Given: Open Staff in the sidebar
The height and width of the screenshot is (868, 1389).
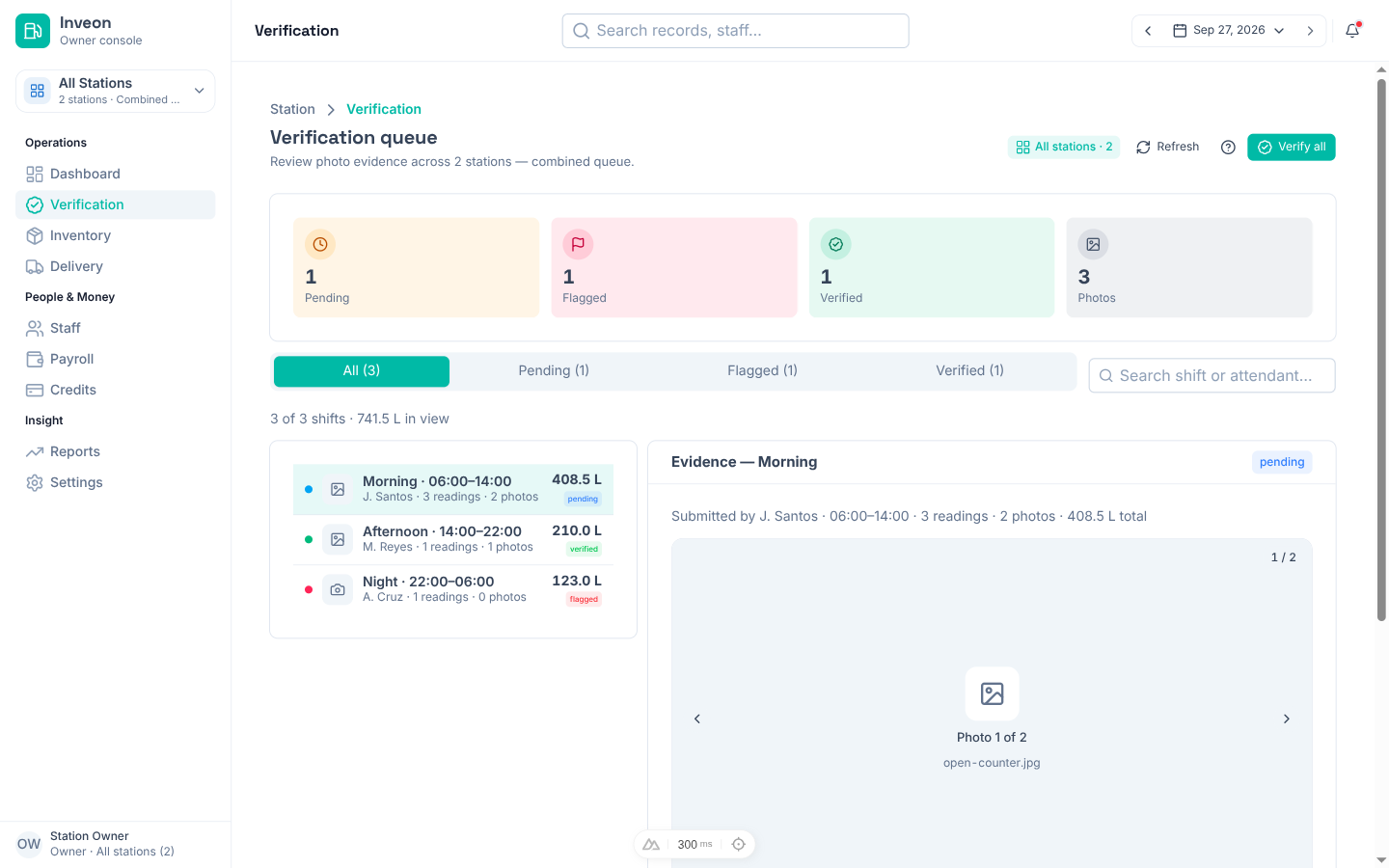Looking at the screenshot, I should (116, 328).
